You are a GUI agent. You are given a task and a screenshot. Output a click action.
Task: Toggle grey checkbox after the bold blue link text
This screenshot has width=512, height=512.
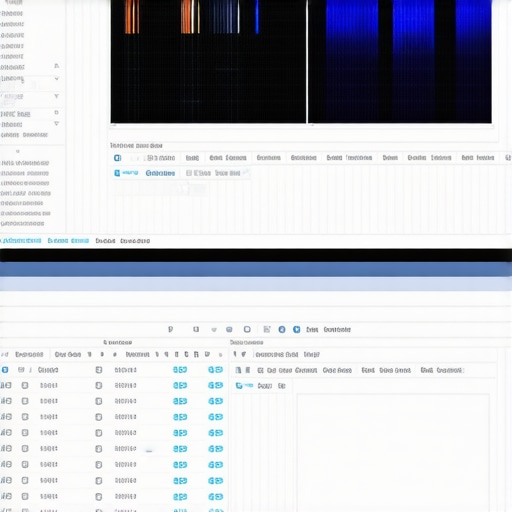pos(189,173)
